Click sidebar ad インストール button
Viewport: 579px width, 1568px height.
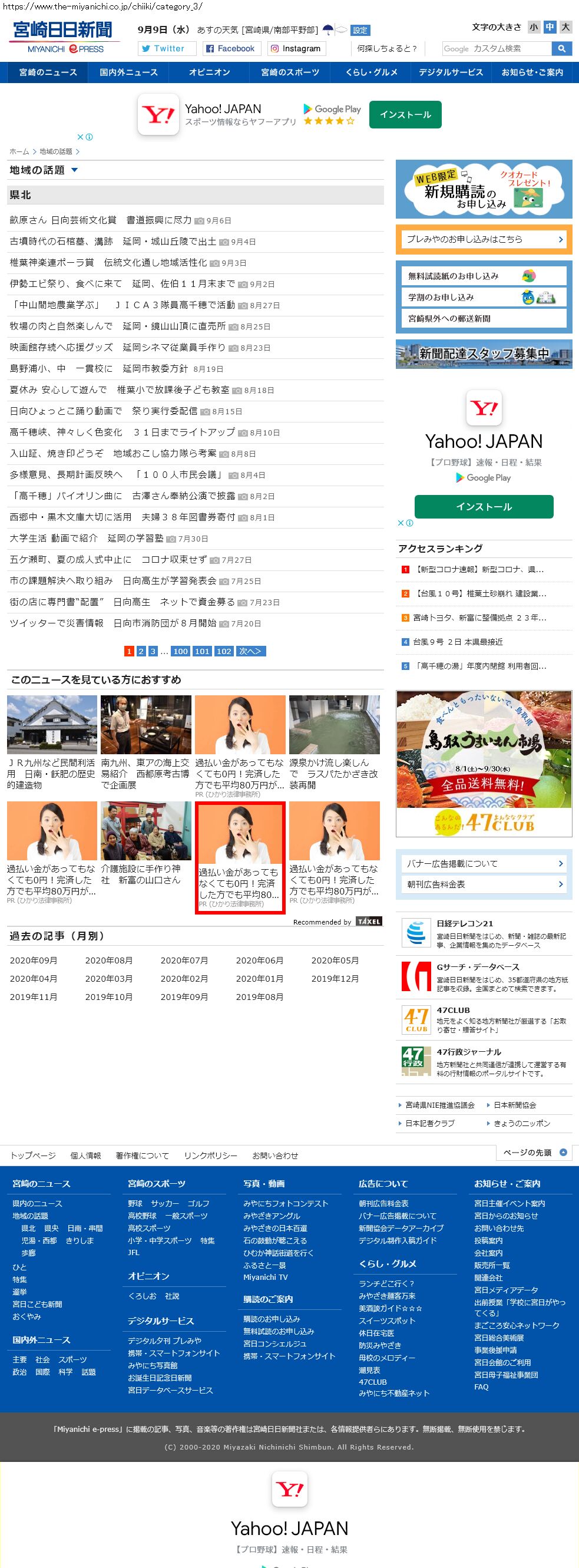484,506
